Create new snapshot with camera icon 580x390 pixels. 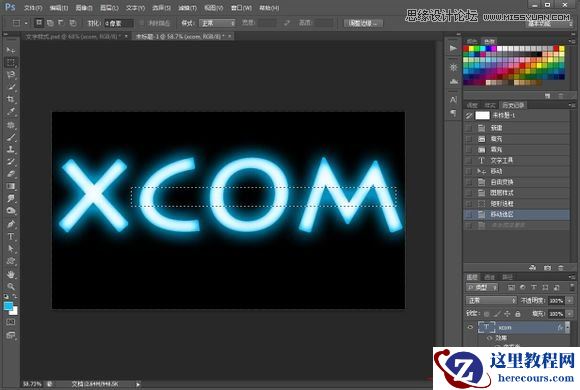click(x=547, y=268)
